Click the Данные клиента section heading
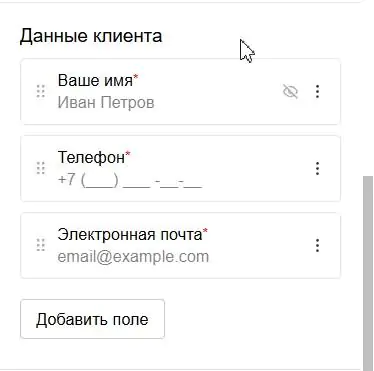The height and width of the screenshot is (371, 374). pyautogui.click(x=91, y=36)
